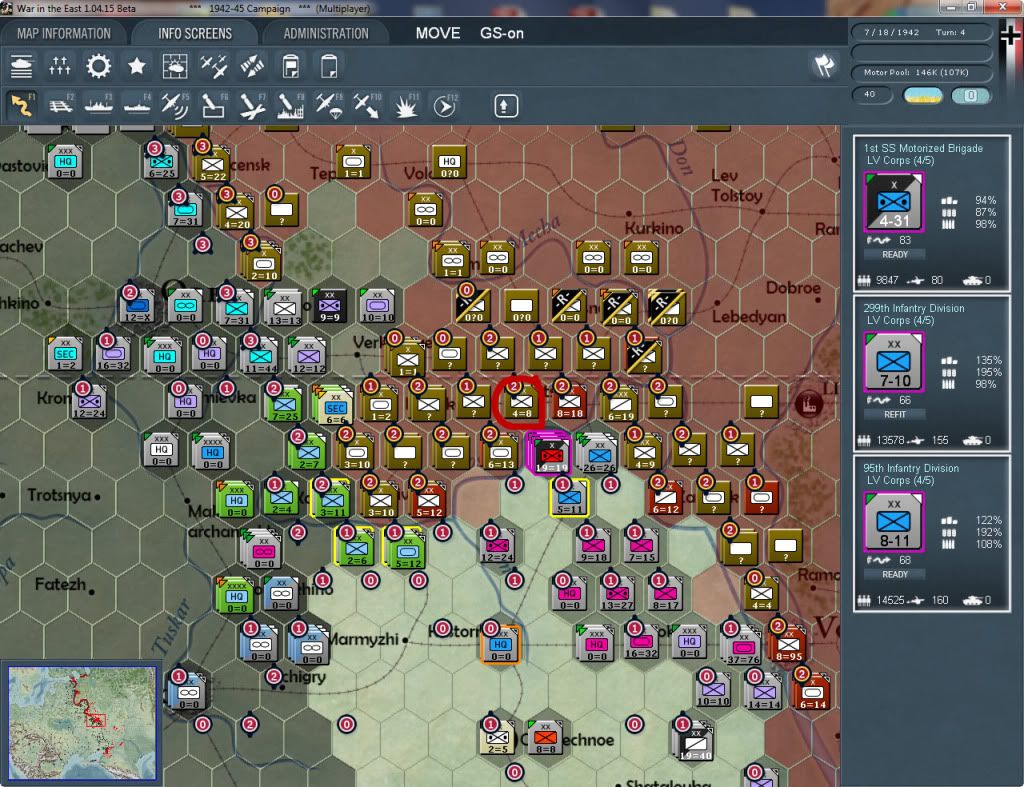Open the soldiers losses screen icon
Image resolution: width=1024 pixels, height=787 pixels.
59,67
